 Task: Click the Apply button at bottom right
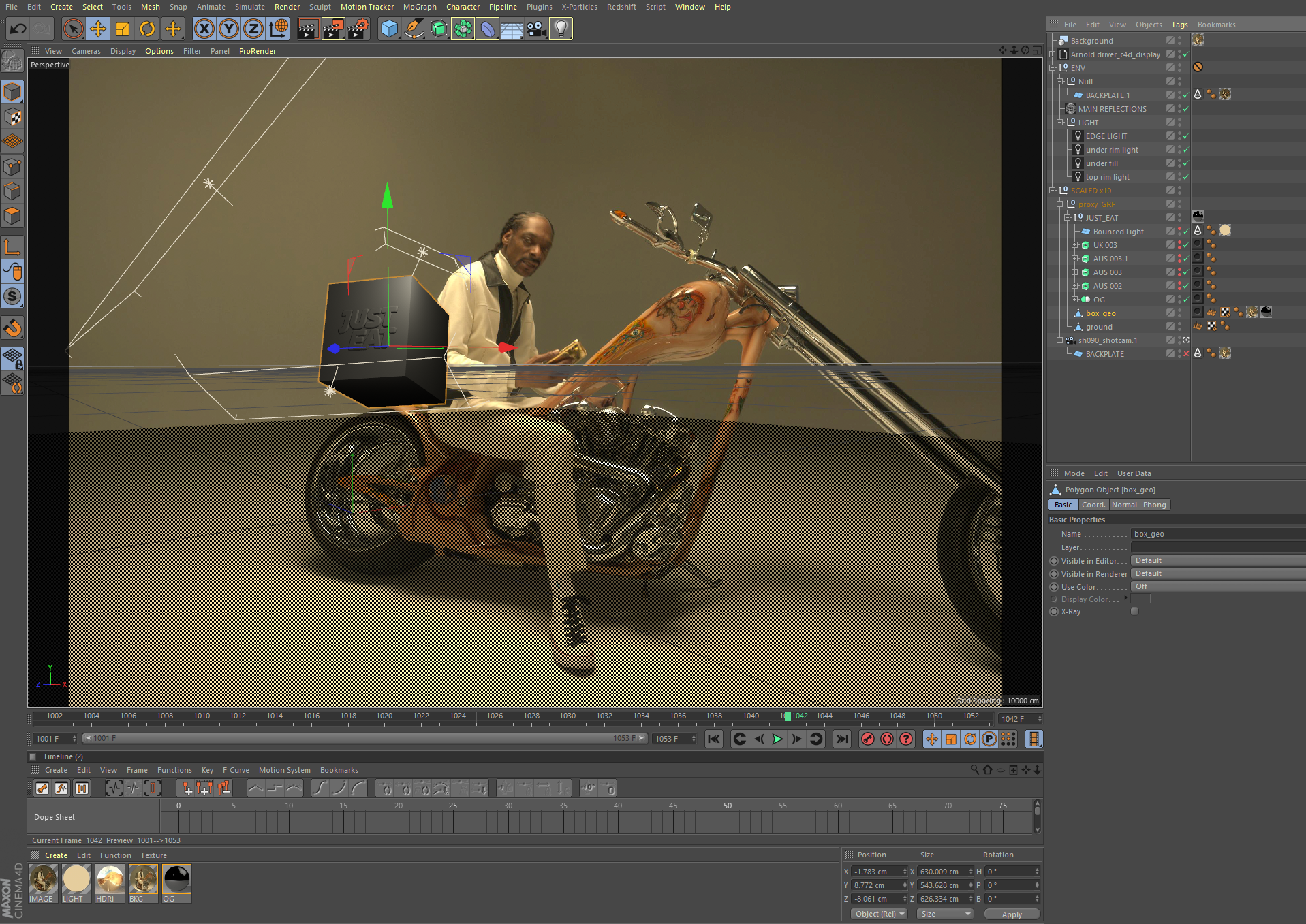click(1012, 914)
